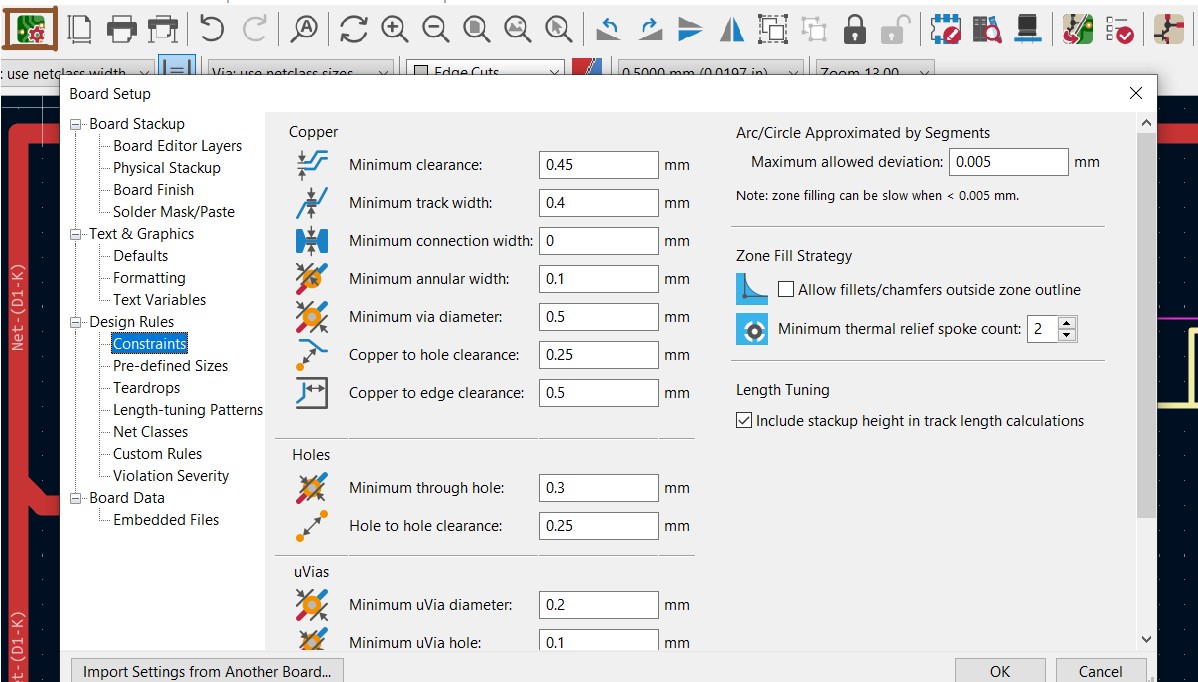This screenshot has width=1198, height=682.
Task: Close the Board Setup dialog
Action: coord(1136,93)
